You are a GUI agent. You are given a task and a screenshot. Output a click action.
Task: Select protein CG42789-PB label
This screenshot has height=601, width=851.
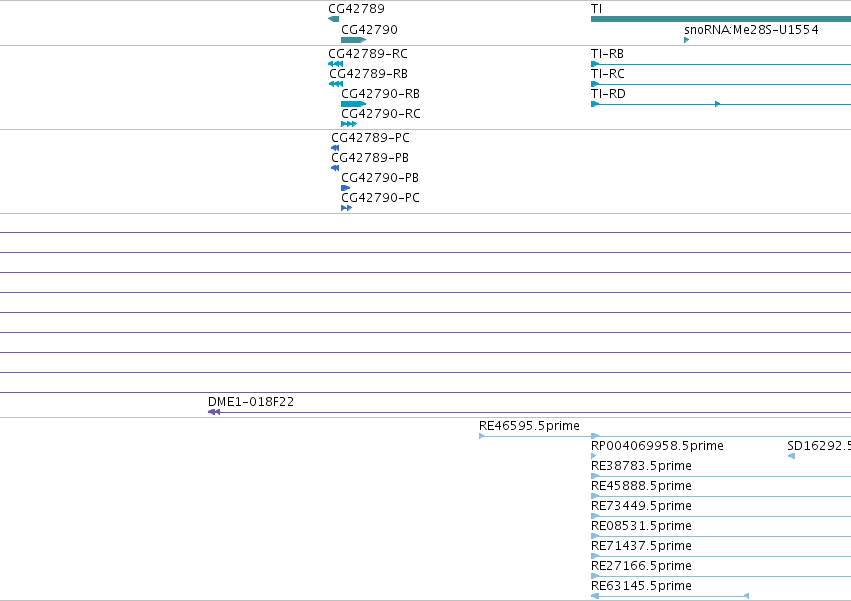pyautogui.click(x=370, y=158)
